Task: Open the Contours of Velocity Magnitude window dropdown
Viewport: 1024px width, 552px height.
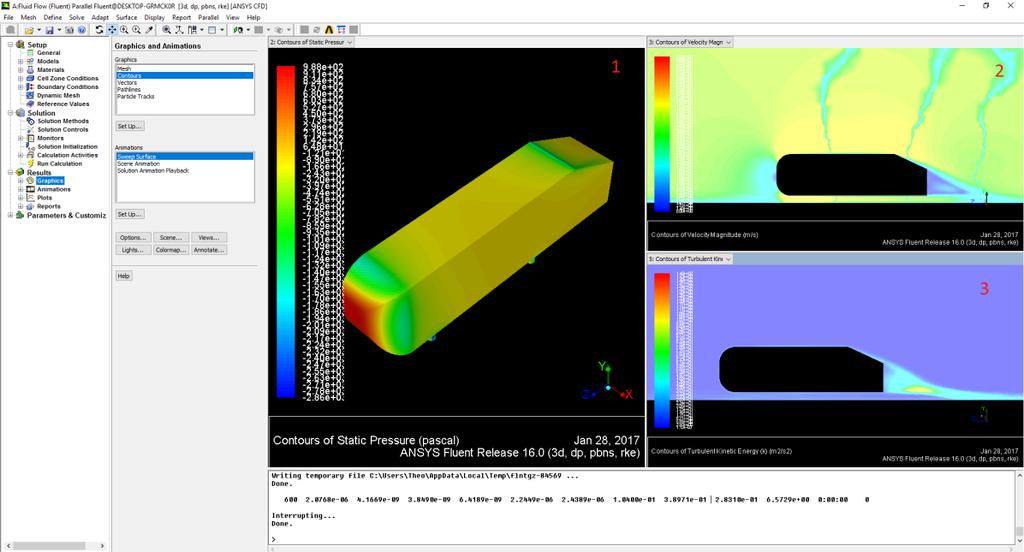Action: 728,42
